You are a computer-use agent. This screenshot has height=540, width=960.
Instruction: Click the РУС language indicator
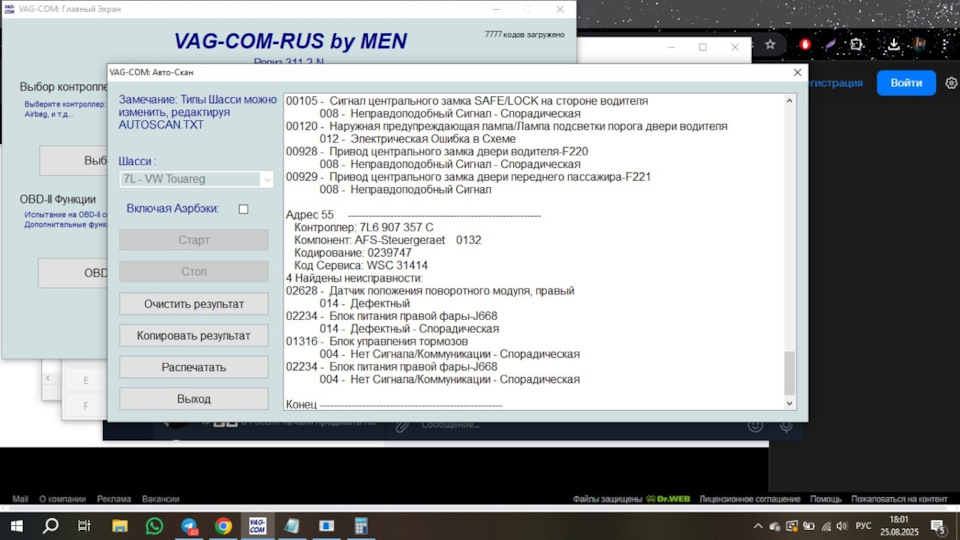click(x=863, y=526)
